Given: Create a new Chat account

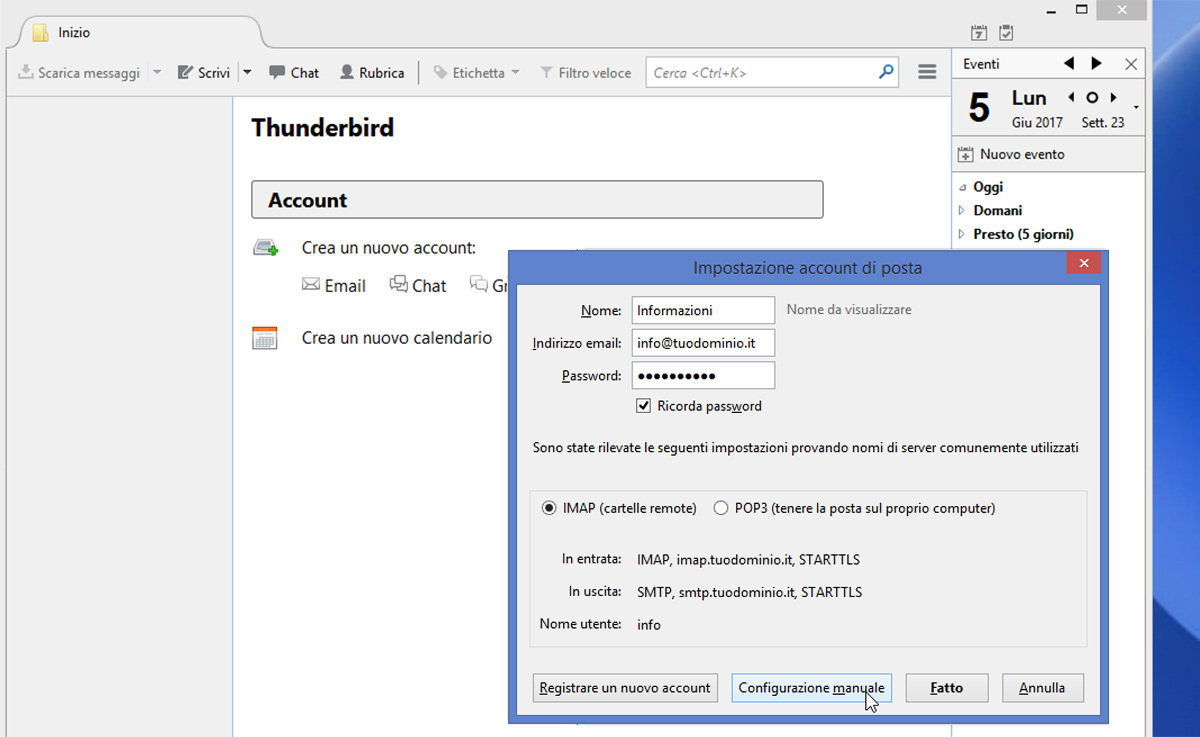Looking at the screenshot, I should [x=418, y=286].
